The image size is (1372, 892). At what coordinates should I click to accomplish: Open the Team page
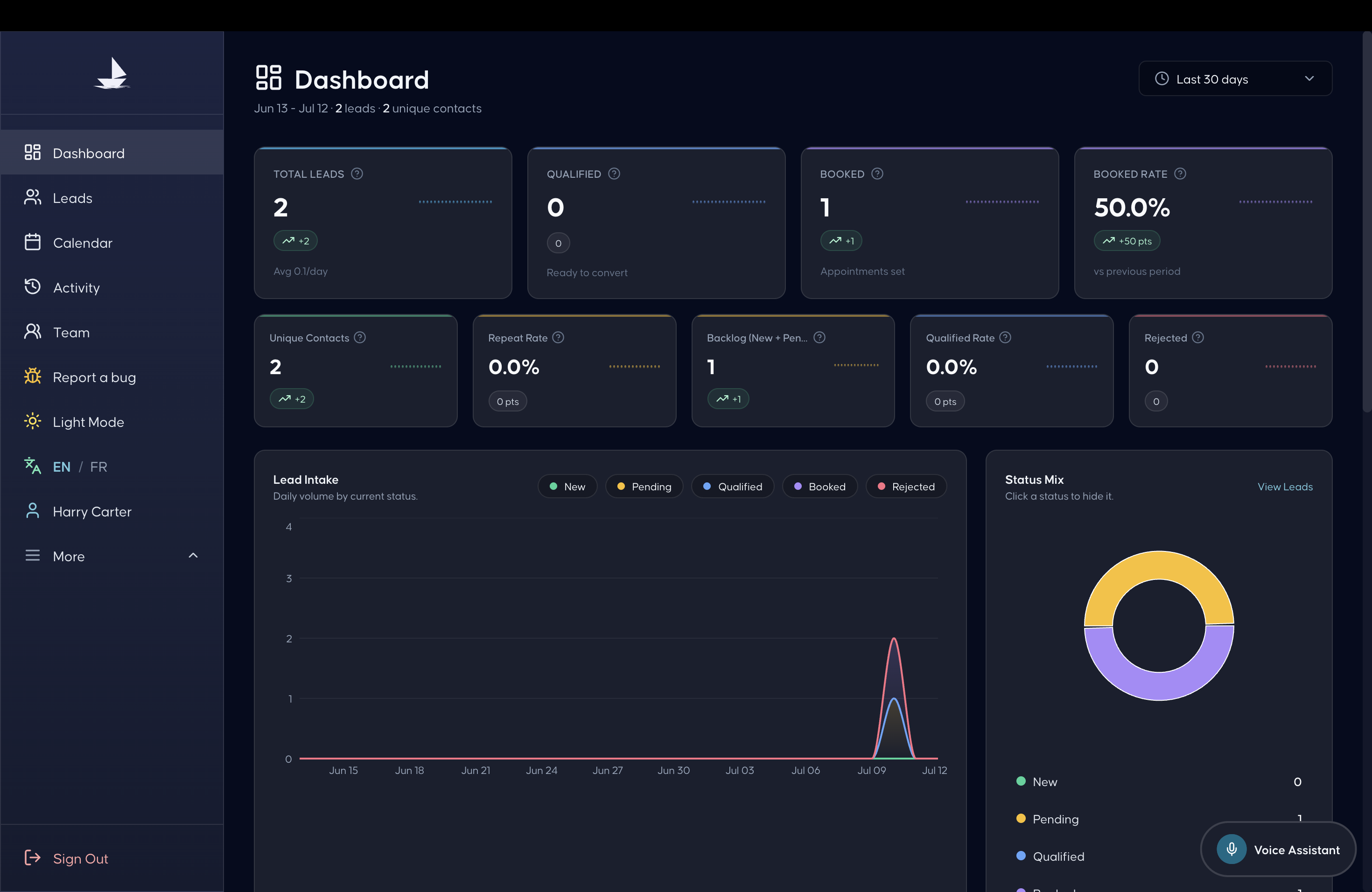(112, 332)
